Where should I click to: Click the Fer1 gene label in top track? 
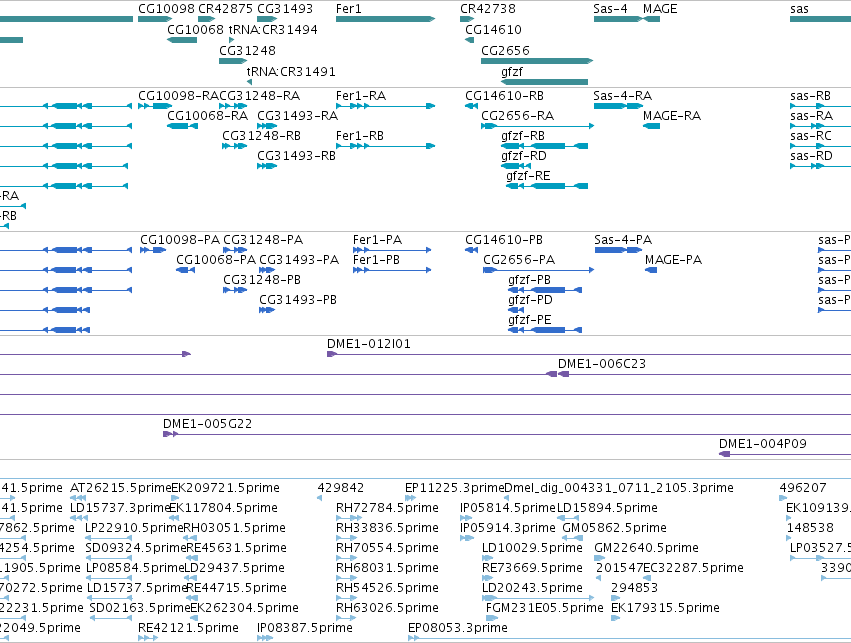pos(348,9)
